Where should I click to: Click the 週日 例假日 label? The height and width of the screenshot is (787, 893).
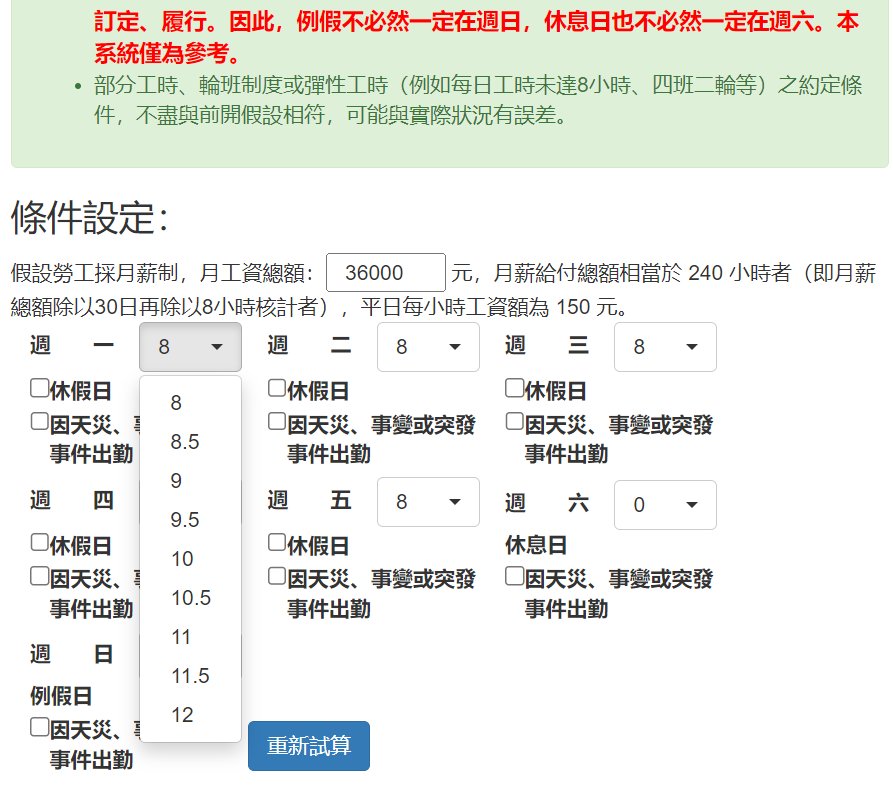pyautogui.click(x=61, y=696)
